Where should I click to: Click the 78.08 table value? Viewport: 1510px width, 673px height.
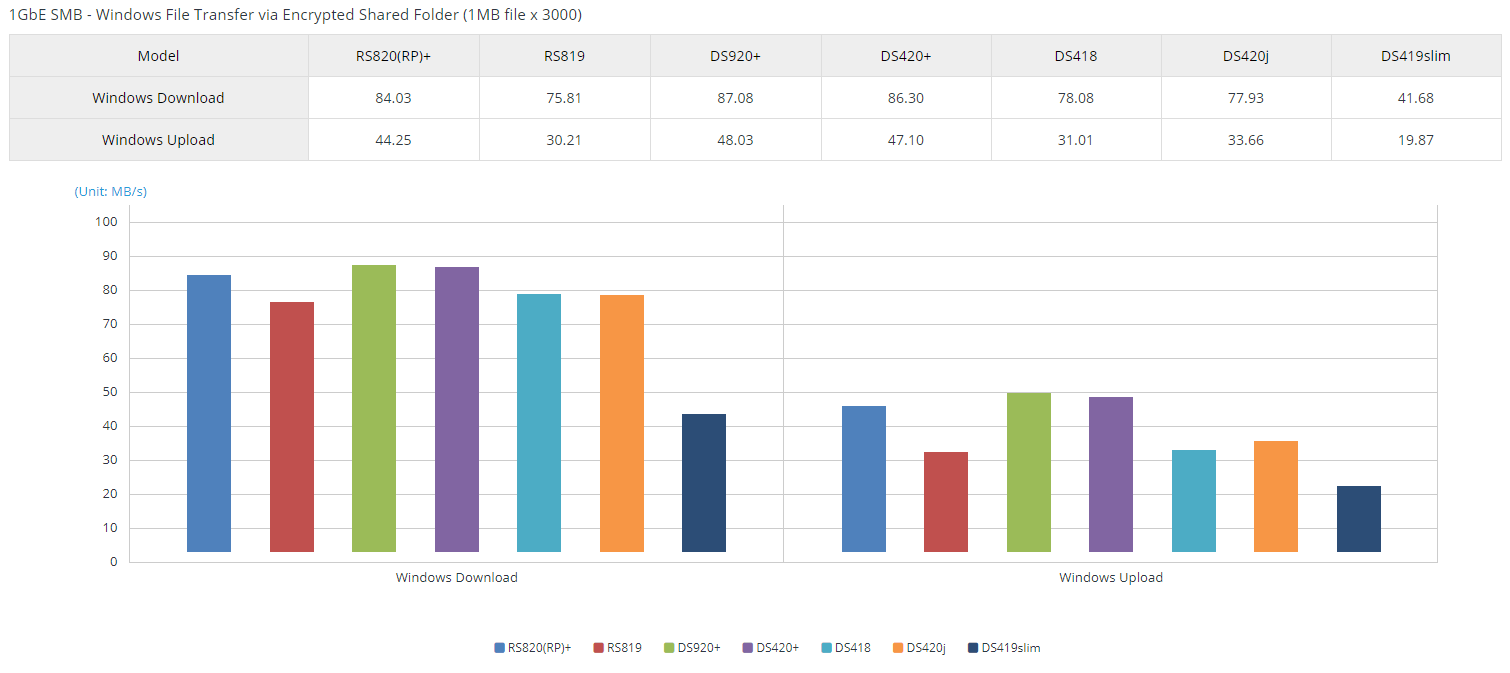[1076, 98]
